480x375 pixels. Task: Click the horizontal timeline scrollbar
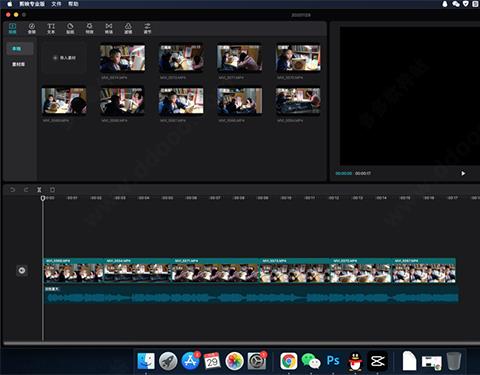point(242,343)
